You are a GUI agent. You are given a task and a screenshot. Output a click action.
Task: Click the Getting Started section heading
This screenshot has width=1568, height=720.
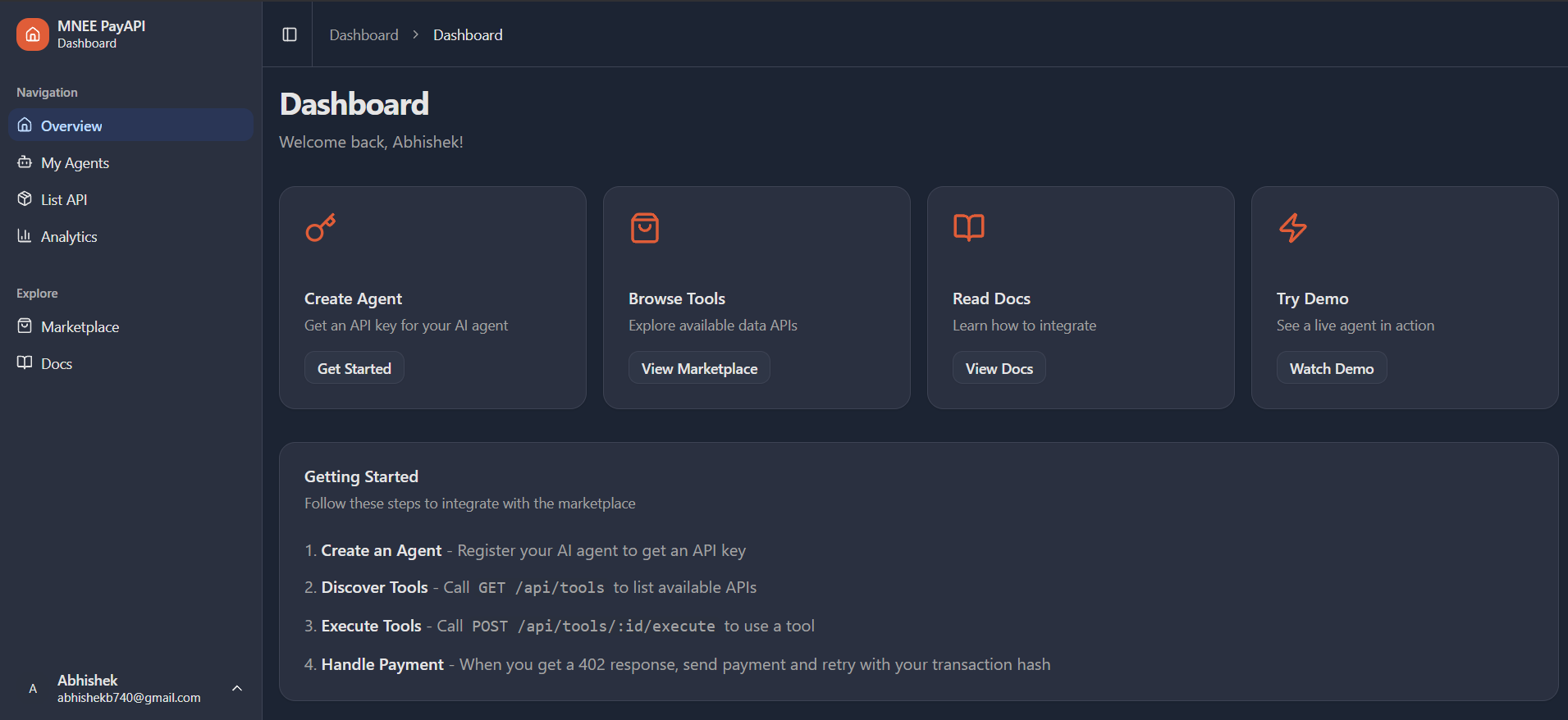361,476
